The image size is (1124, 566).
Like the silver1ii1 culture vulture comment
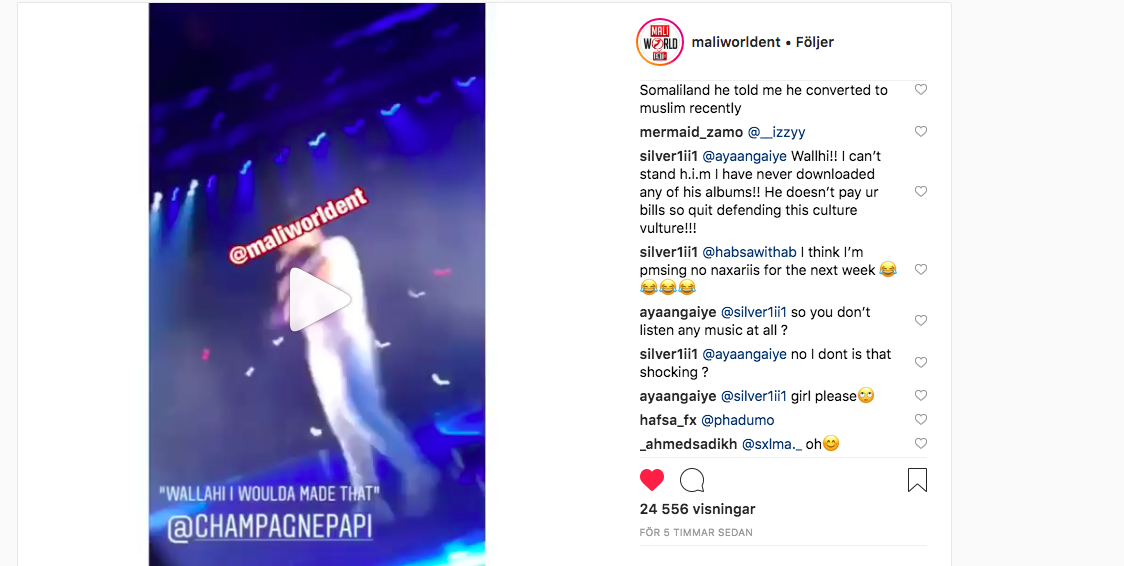coord(921,191)
